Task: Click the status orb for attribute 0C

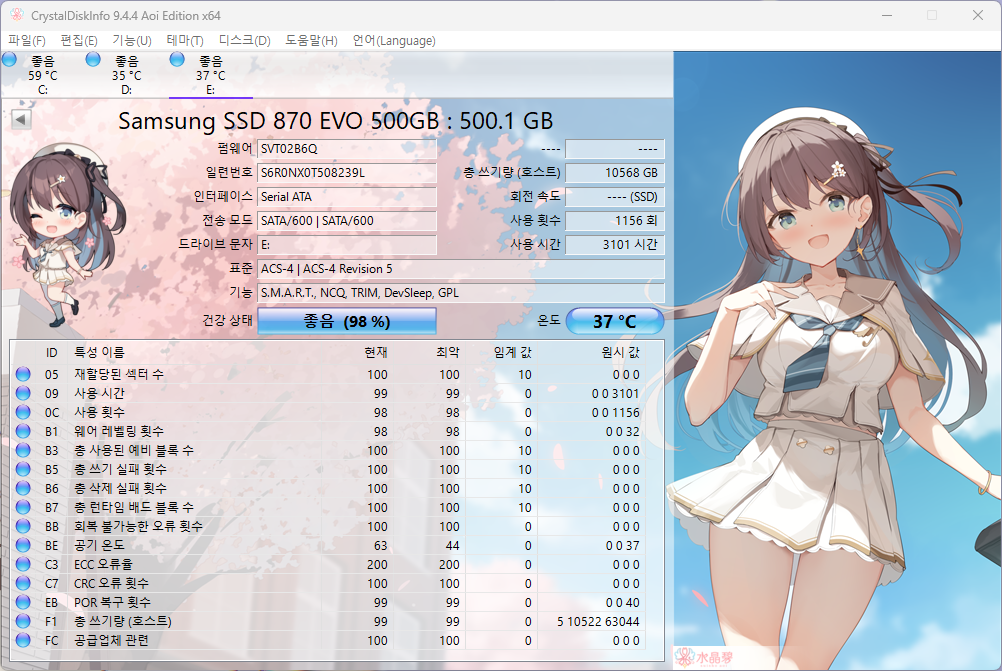Action: (23, 412)
